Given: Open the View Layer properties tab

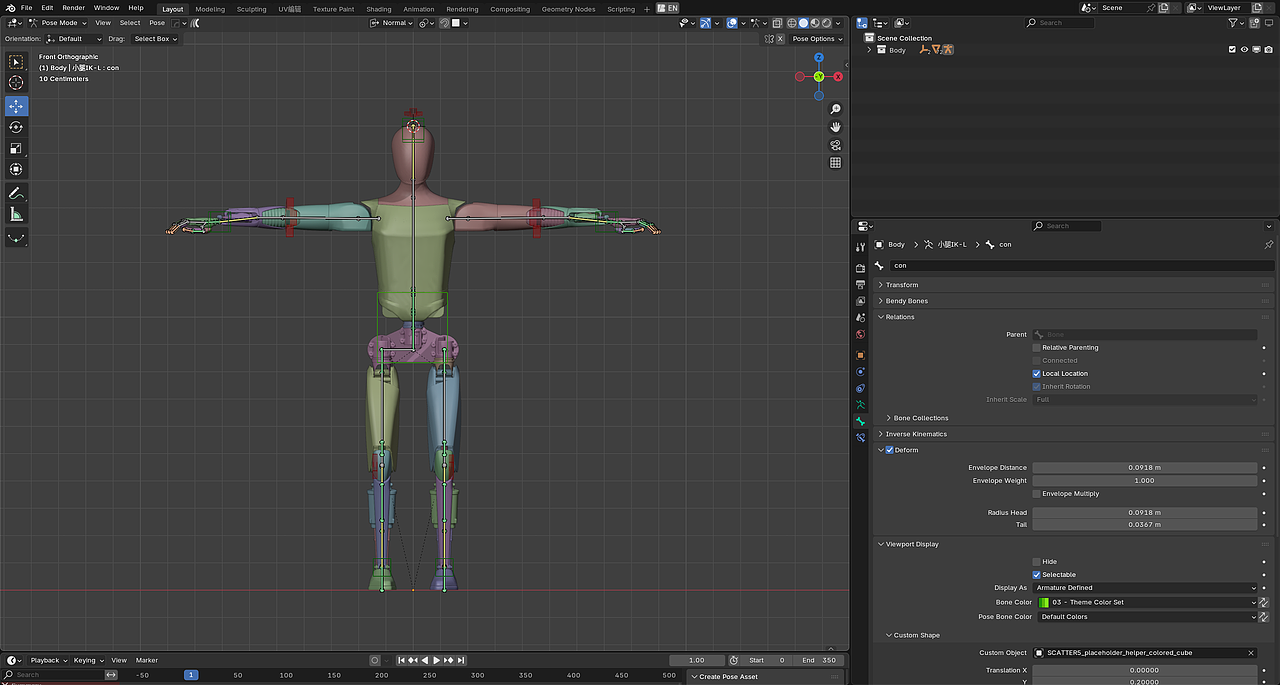Looking at the screenshot, I should coord(860,301).
